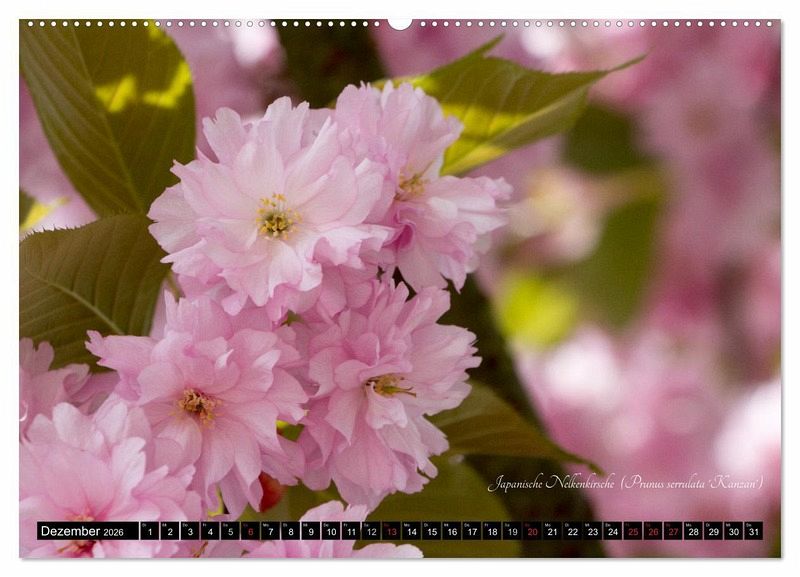Click day 18 in the date row
This screenshot has width=800, height=577.
pos(491,531)
